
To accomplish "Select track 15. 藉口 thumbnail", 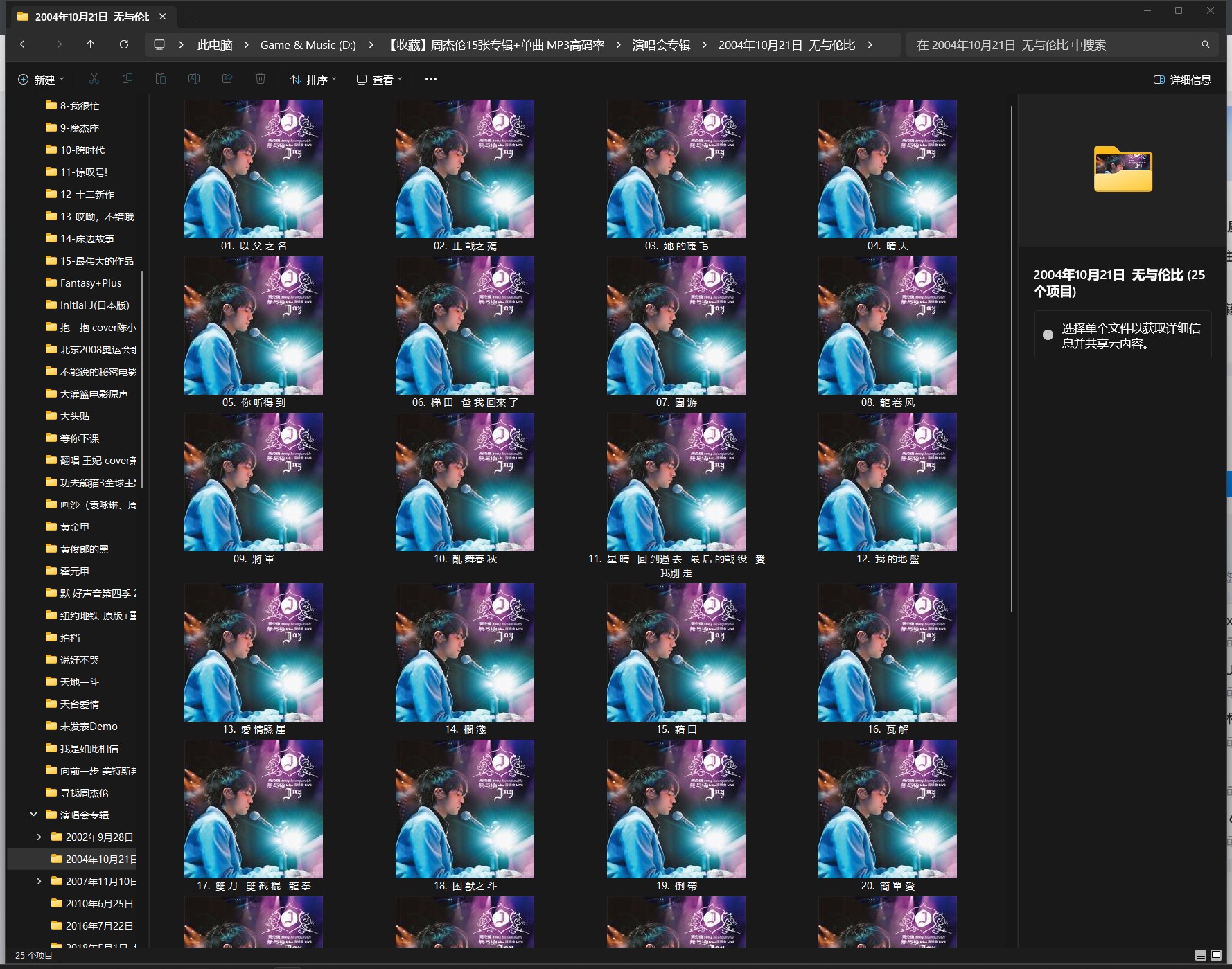I will point(676,652).
